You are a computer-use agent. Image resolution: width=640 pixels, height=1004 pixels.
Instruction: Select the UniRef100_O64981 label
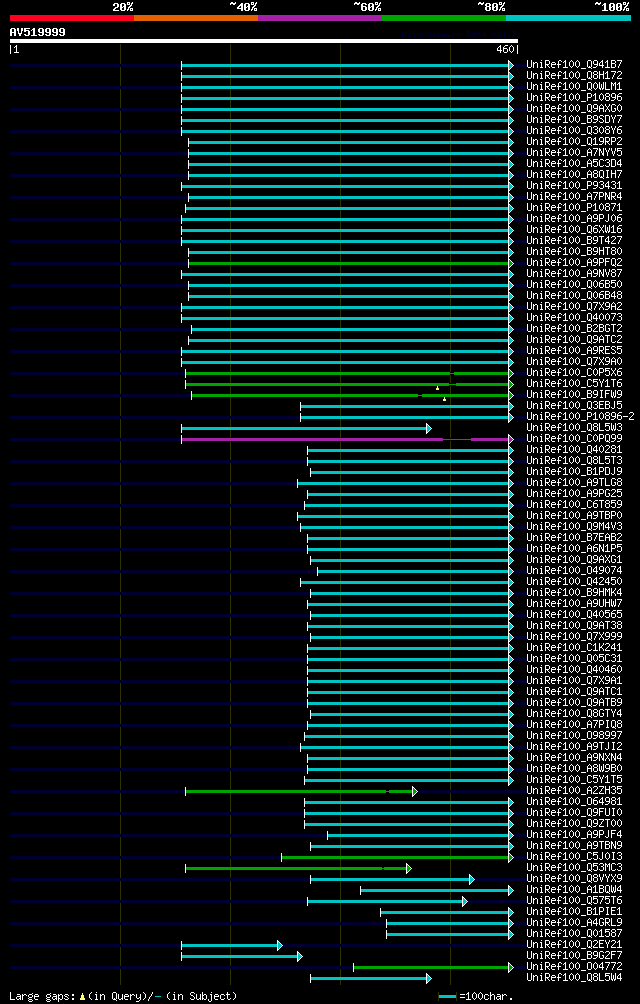click(574, 802)
